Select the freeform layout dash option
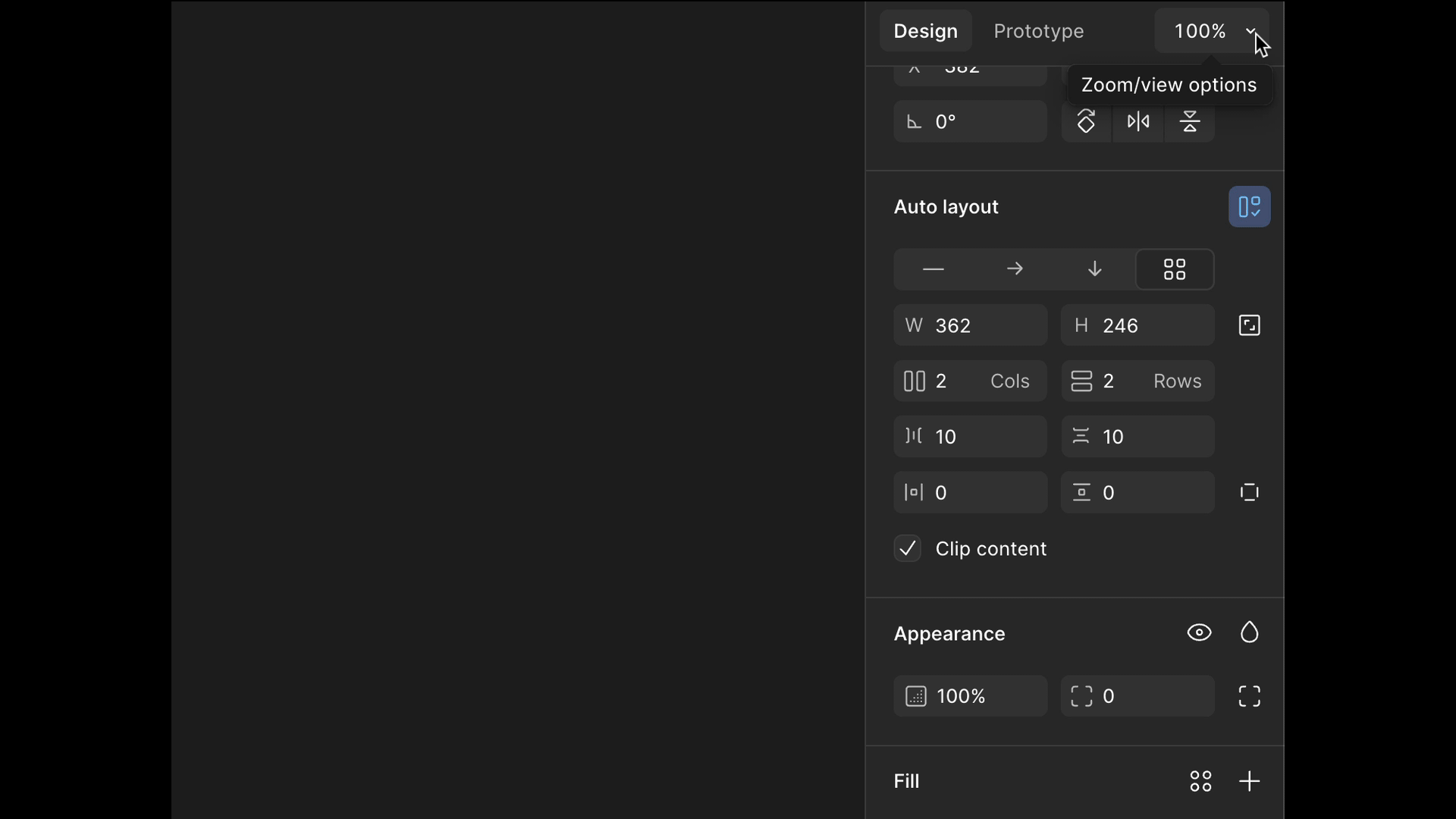The image size is (1456, 819). pyautogui.click(x=933, y=269)
